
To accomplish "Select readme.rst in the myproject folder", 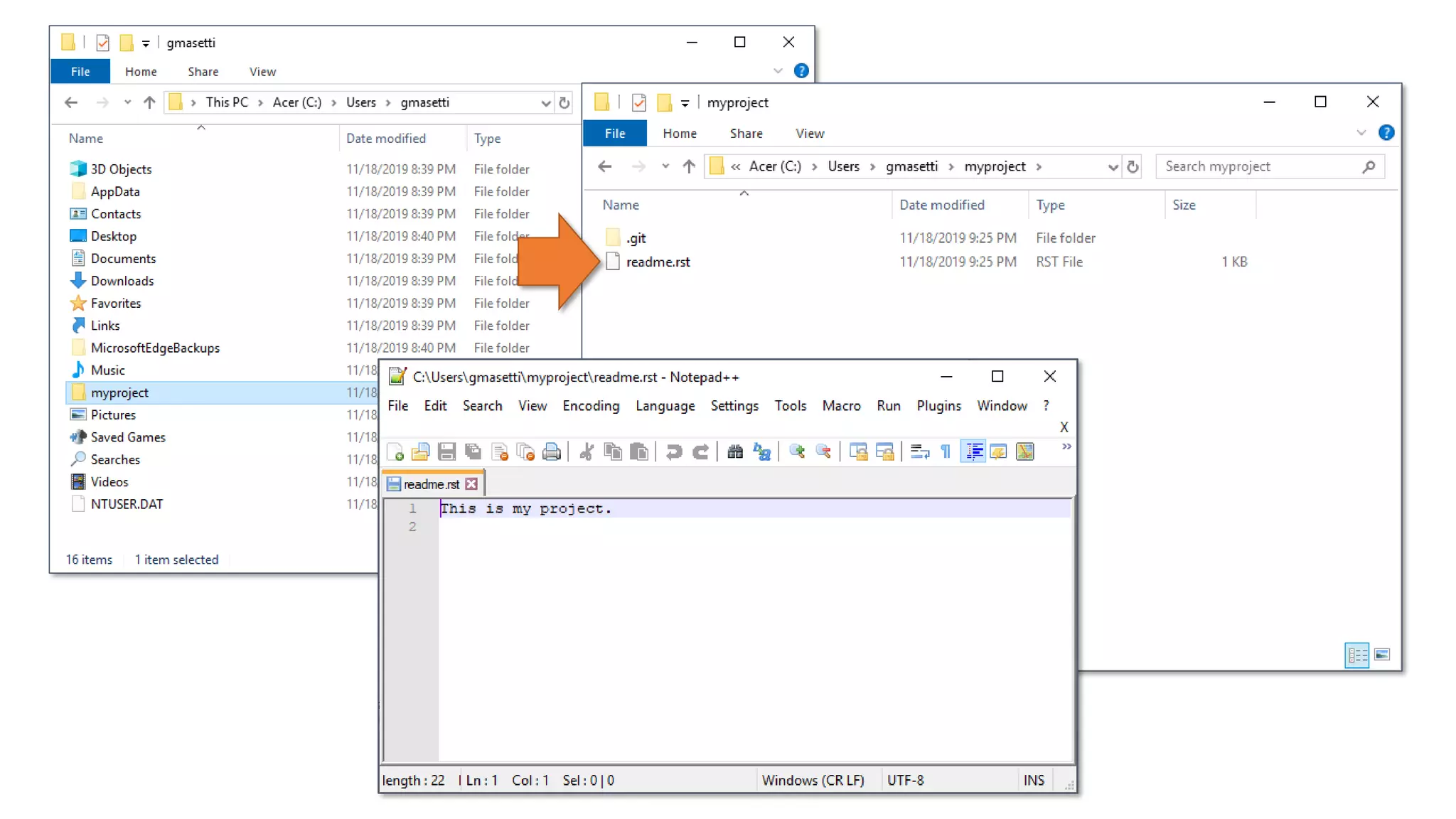I will (x=658, y=262).
